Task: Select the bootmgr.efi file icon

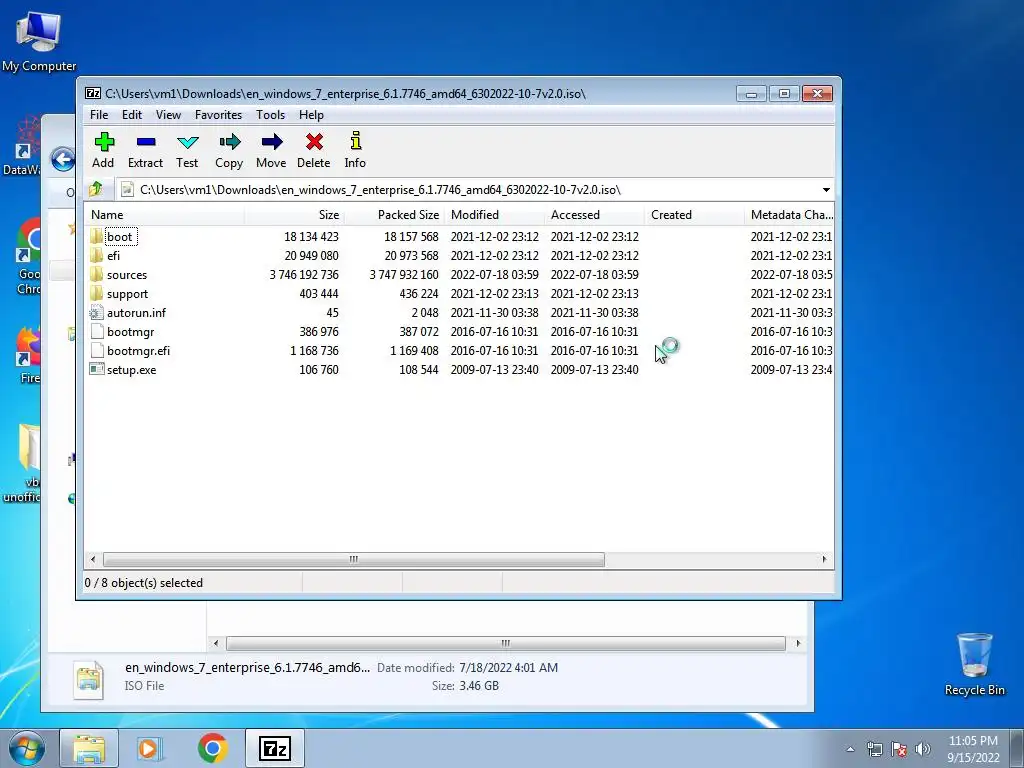Action: (x=97, y=350)
